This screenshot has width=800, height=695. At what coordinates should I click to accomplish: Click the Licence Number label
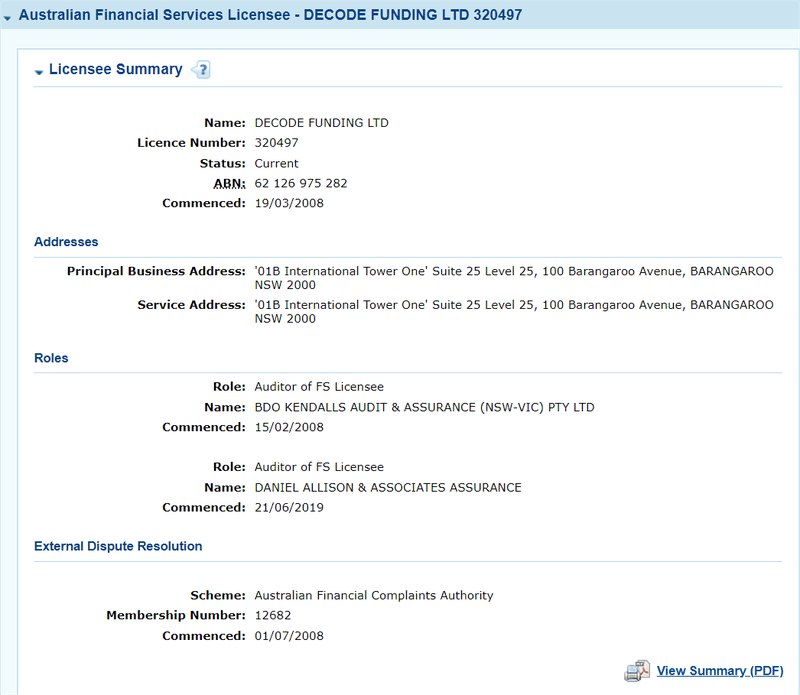pyautogui.click(x=191, y=143)
